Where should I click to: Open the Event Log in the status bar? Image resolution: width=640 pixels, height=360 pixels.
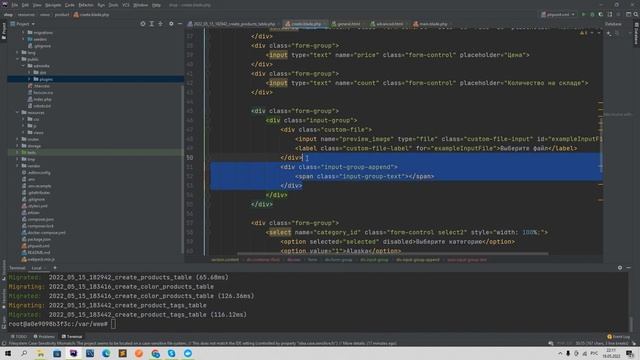click(619, 337)
